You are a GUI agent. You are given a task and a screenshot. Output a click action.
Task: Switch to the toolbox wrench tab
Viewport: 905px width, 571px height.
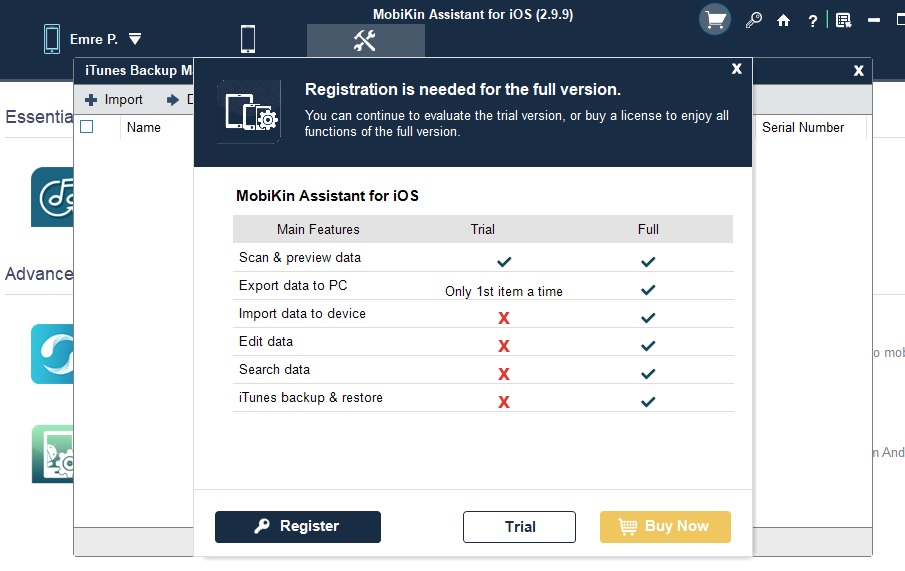[x=365, y=40]
